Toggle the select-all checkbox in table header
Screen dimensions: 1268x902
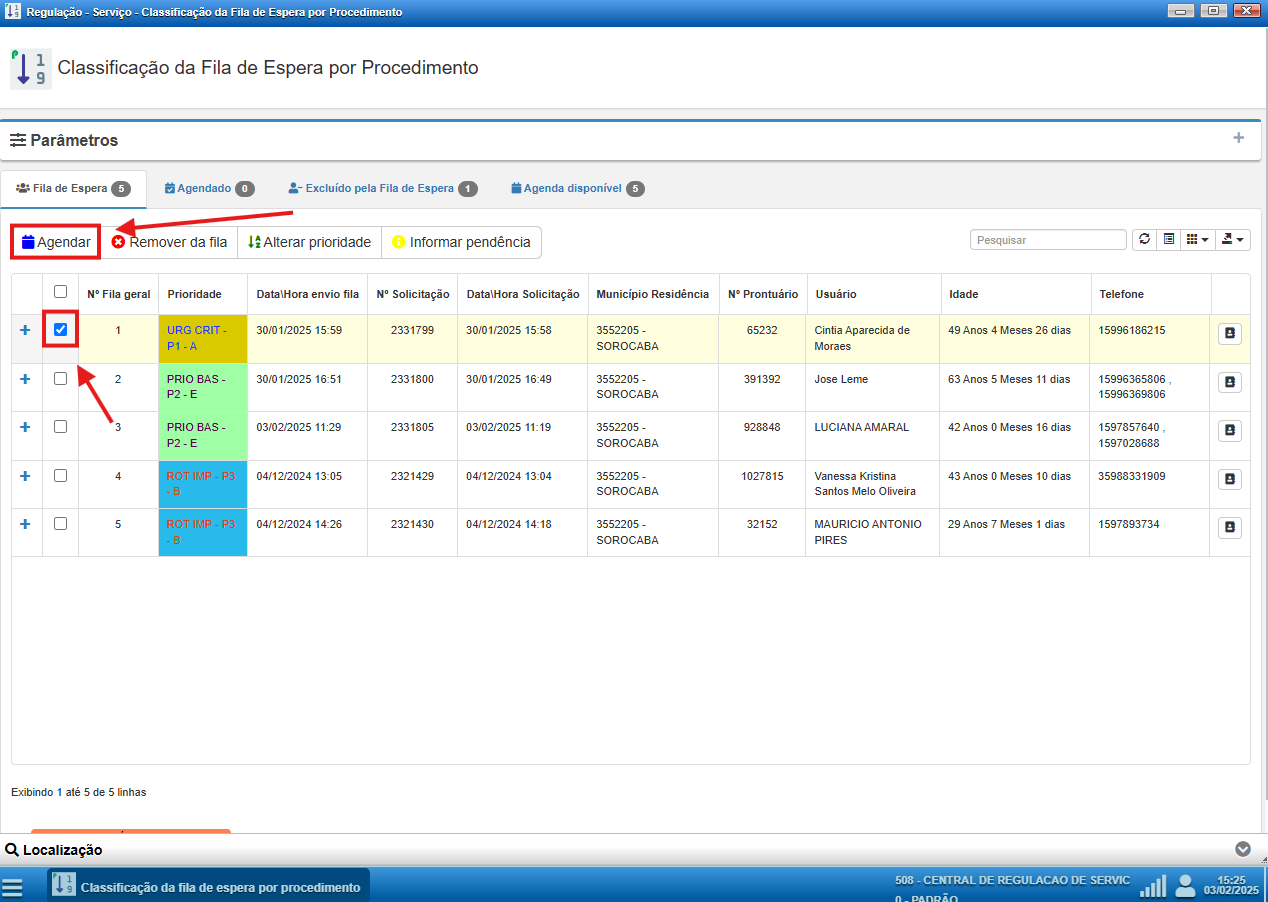[60, 292]
